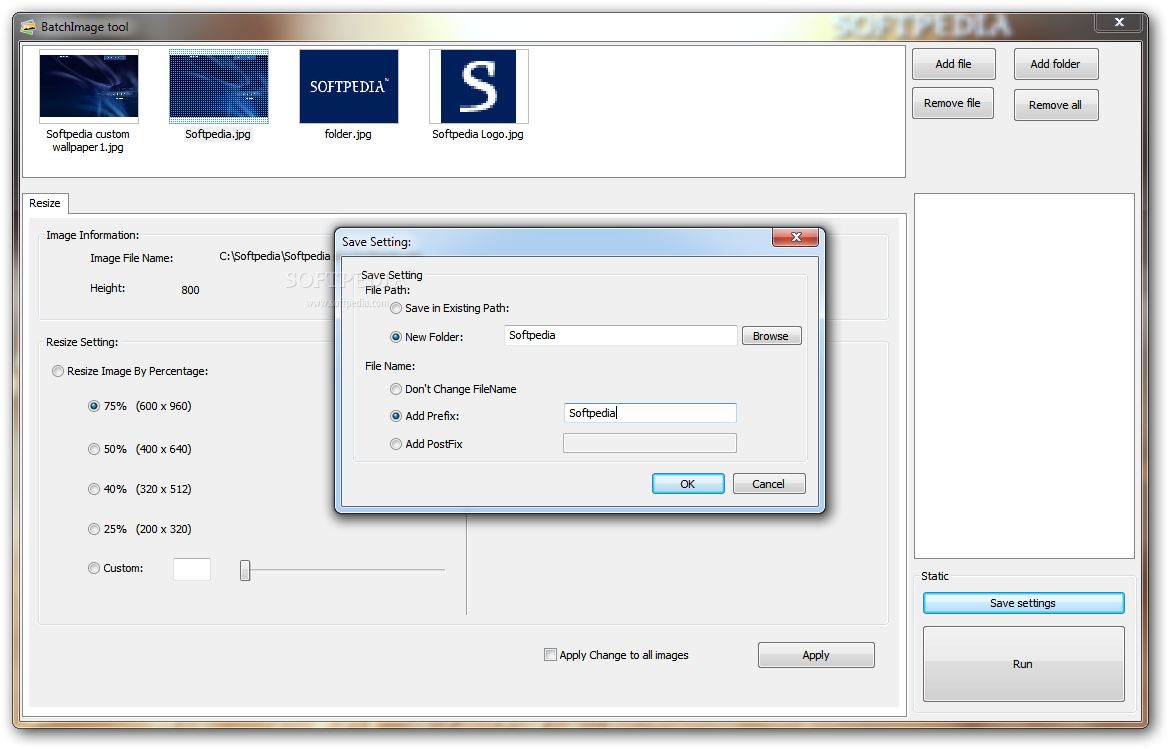Click Cancel in Save Setting dialog
The image size is (1169, 749).
(769, 484)
